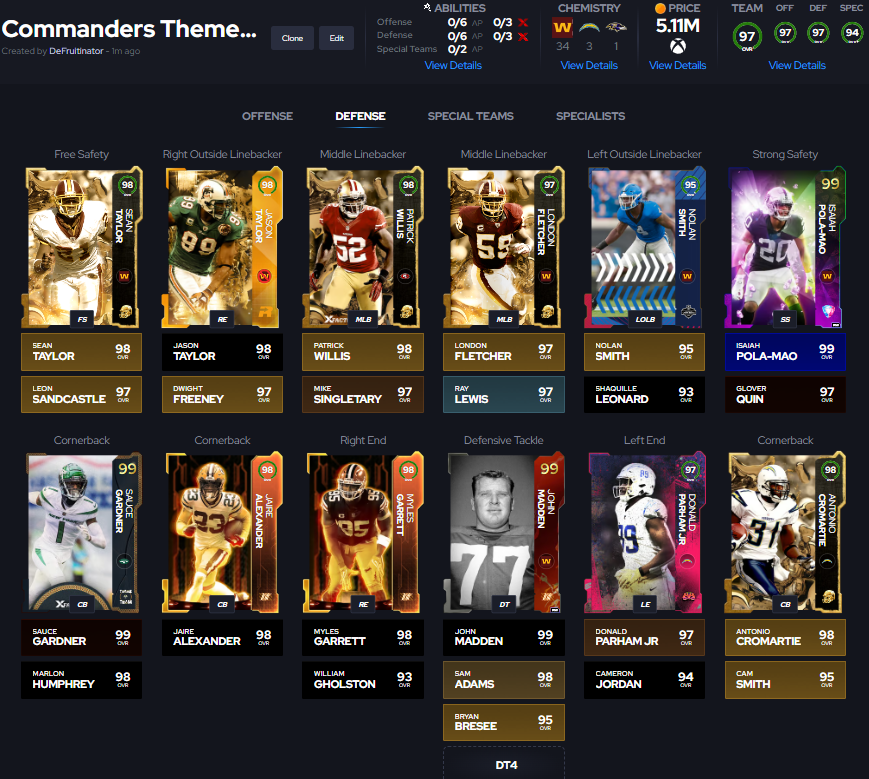
Task: Open the SPECIAL TEAMS tab
Action: coord(470,116)
